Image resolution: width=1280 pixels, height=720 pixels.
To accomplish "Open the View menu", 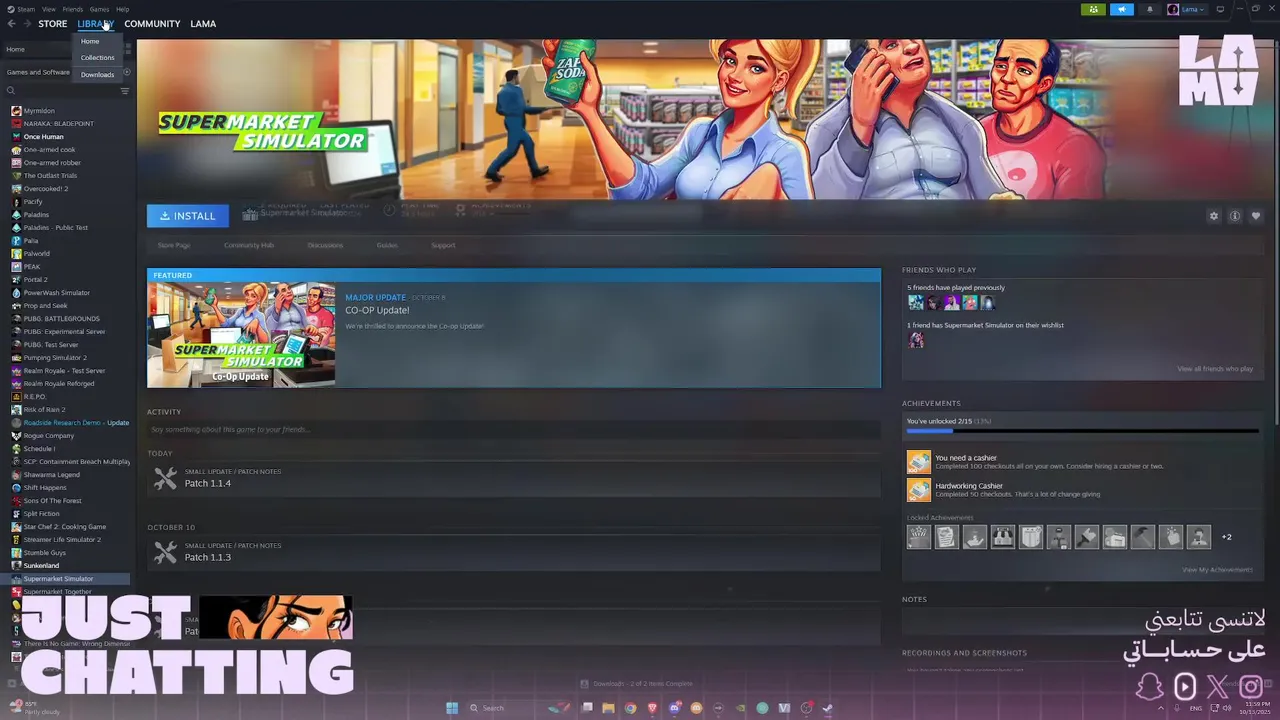I will tap(49, 9).
